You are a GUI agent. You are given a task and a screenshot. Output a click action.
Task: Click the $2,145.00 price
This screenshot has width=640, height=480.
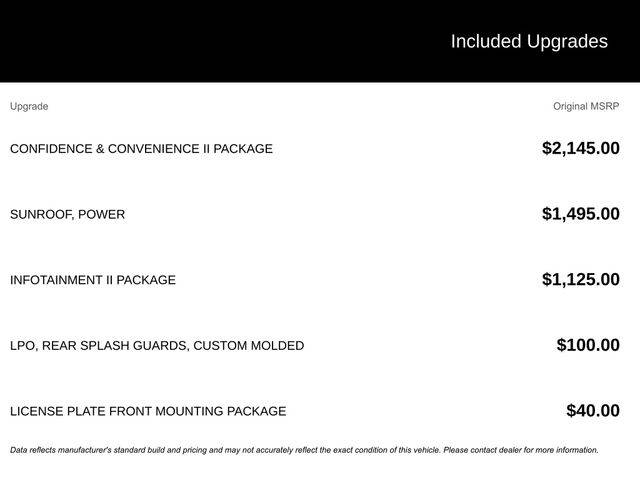tap(581, 148)
